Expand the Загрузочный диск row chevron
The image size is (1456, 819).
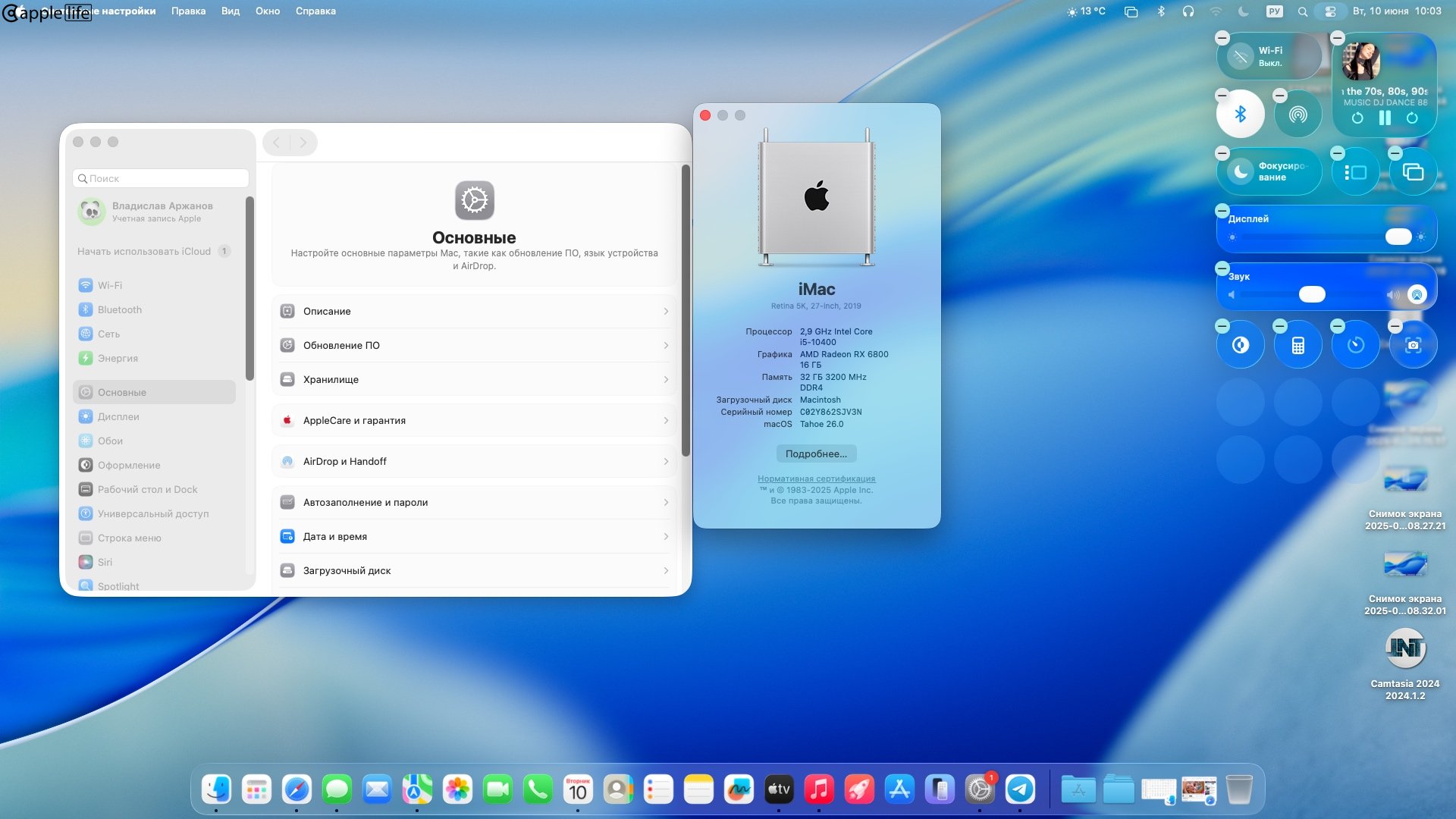click(666, 571)
